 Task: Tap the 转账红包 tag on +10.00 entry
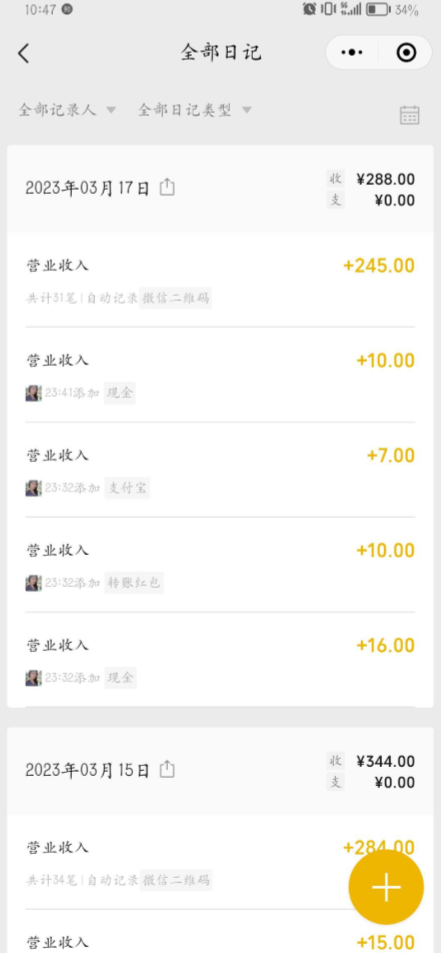click(134, 583)
